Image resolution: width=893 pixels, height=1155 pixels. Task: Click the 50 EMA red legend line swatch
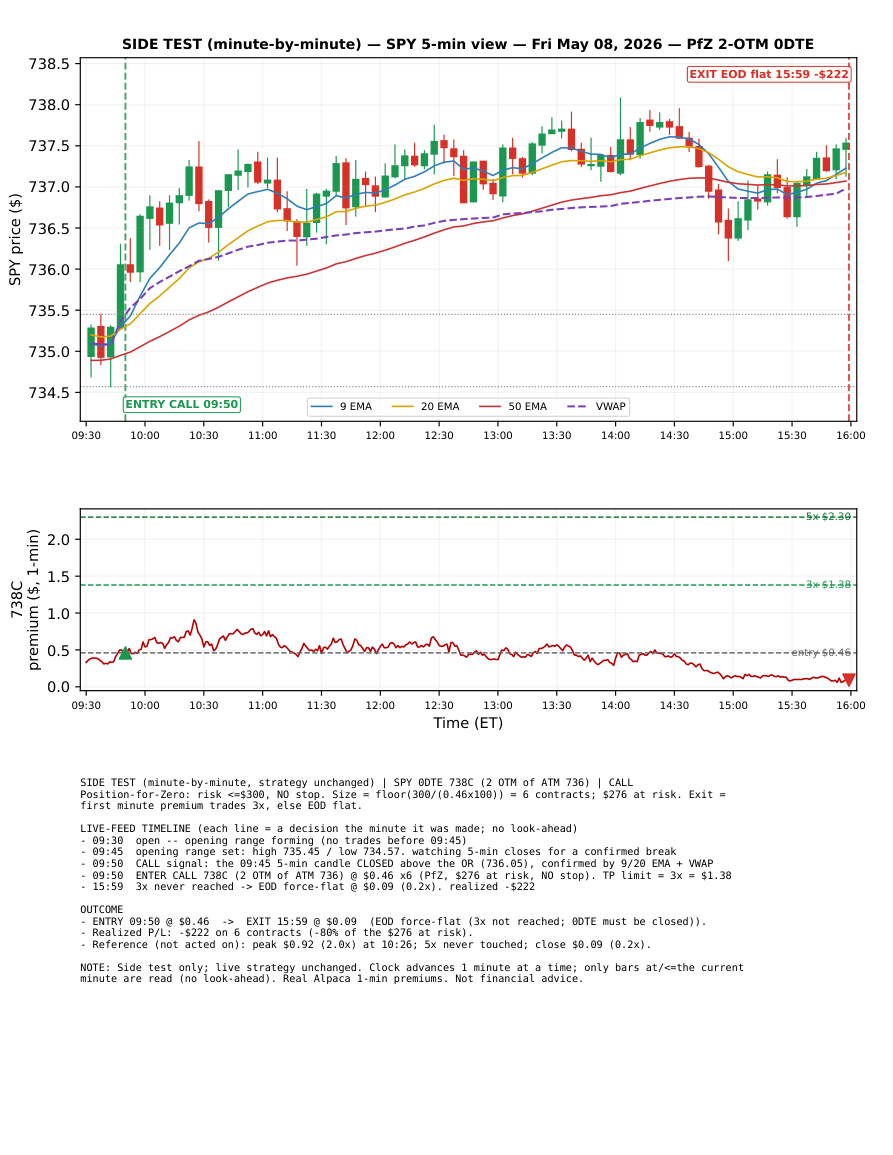point(491,407)
